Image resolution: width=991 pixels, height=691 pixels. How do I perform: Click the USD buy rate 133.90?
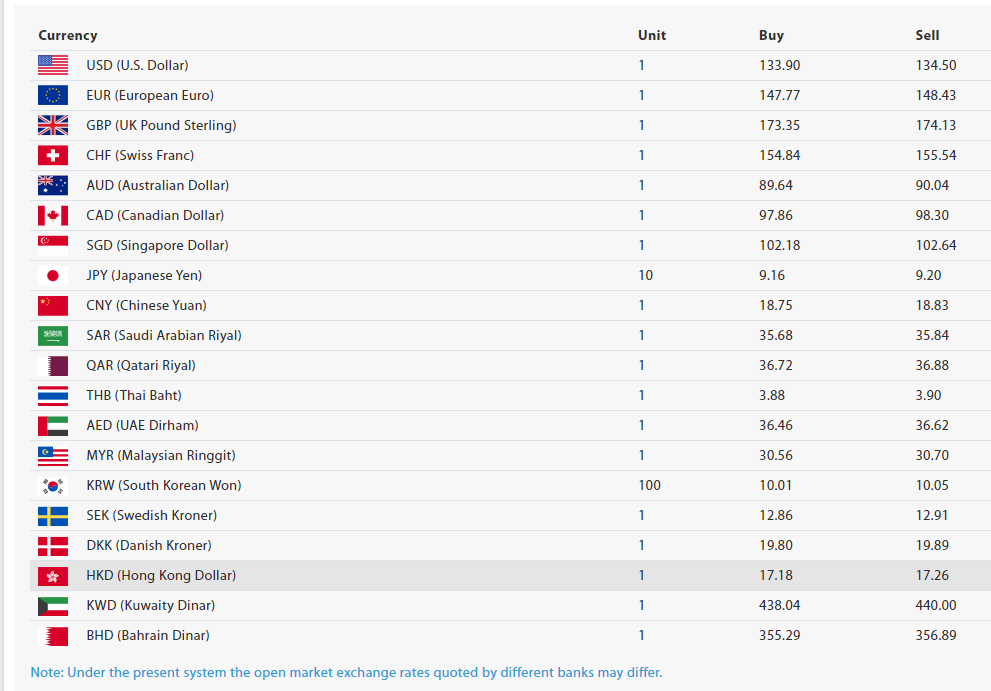tap(779, 65)
